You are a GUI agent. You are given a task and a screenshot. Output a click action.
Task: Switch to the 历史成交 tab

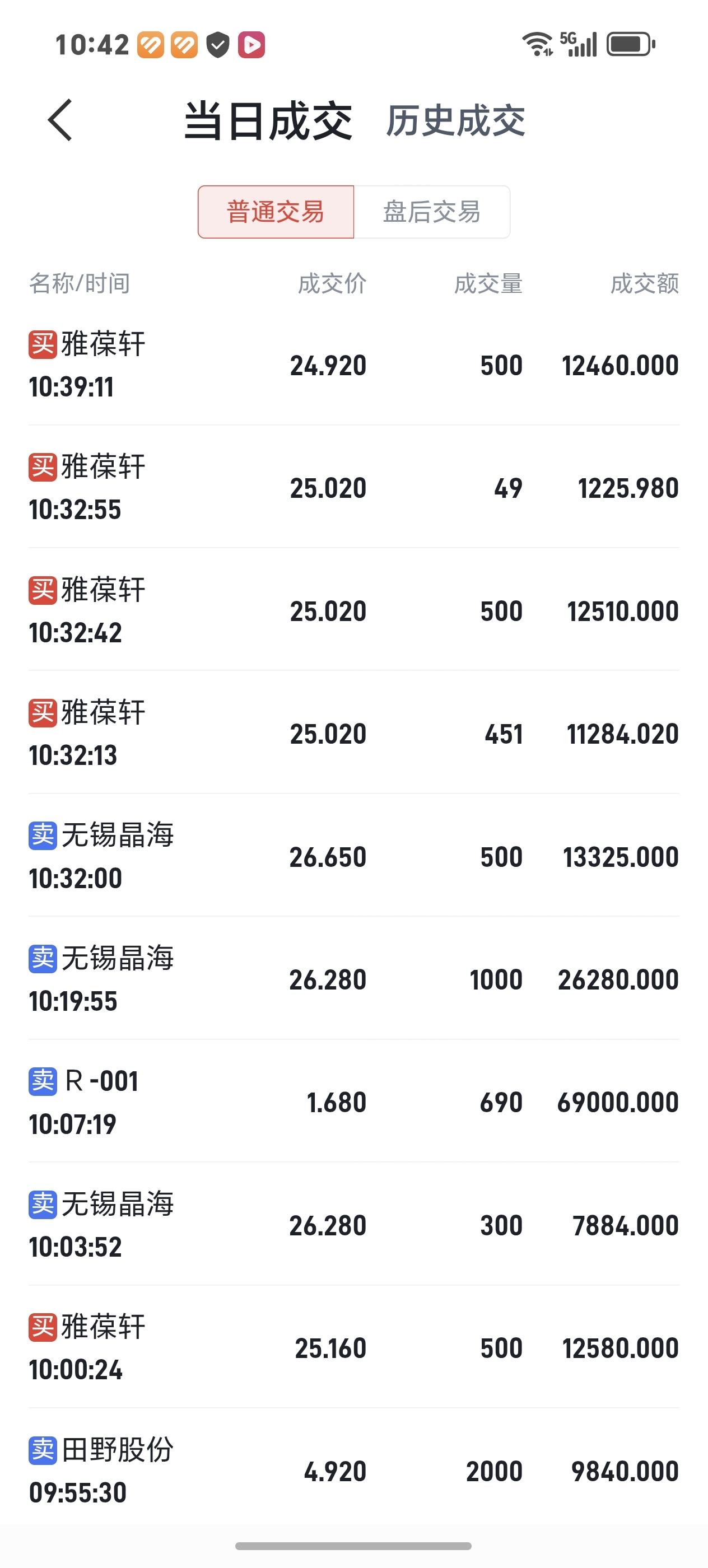(455, 120)
